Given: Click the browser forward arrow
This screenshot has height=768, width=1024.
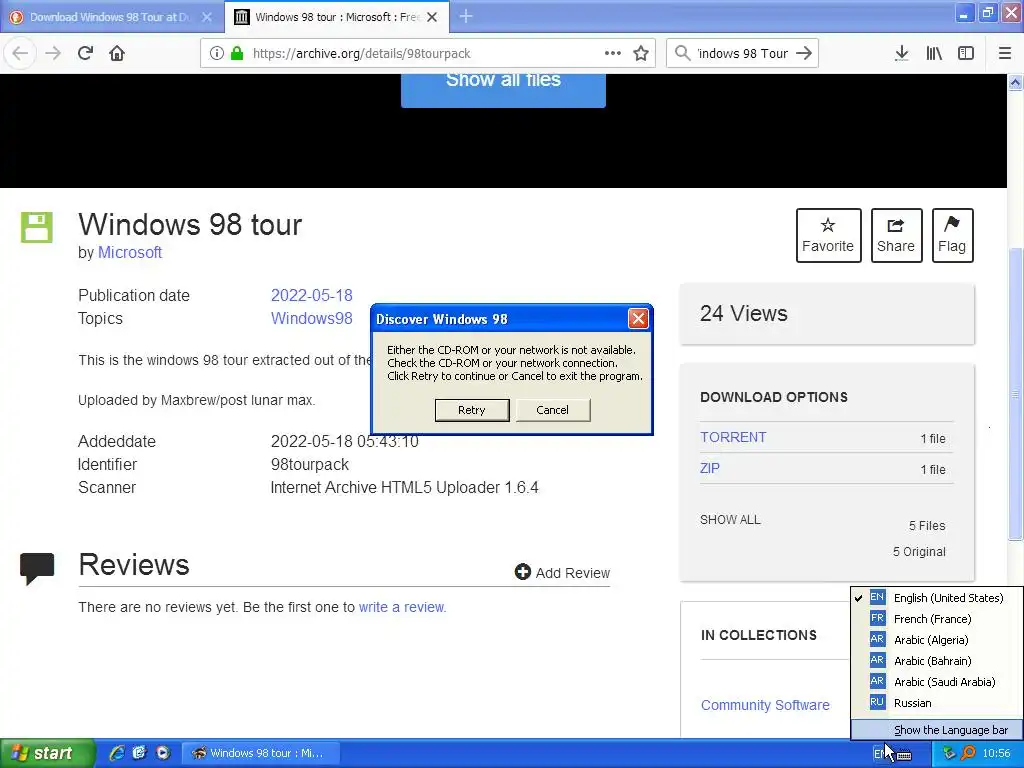Looking at the screenshot, I should click(x=53, y=54).
